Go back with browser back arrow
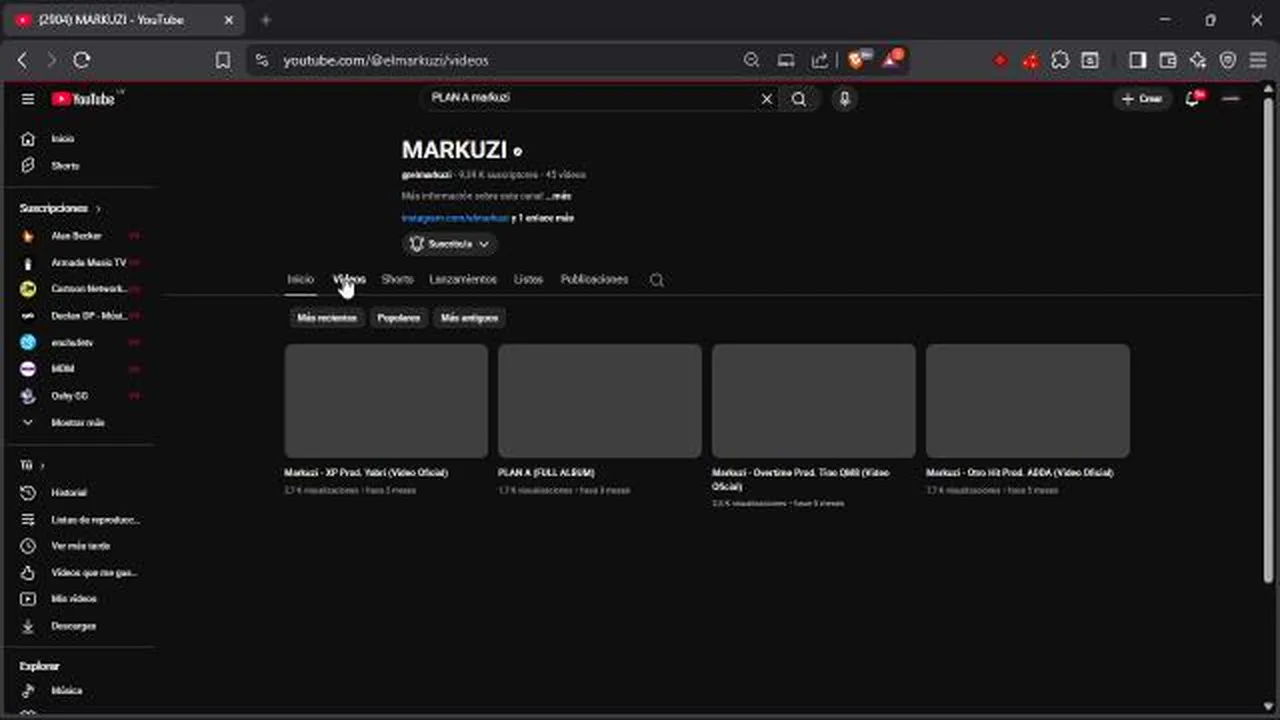Viewport: 1280px width, 720px height. tap(22, 60)
